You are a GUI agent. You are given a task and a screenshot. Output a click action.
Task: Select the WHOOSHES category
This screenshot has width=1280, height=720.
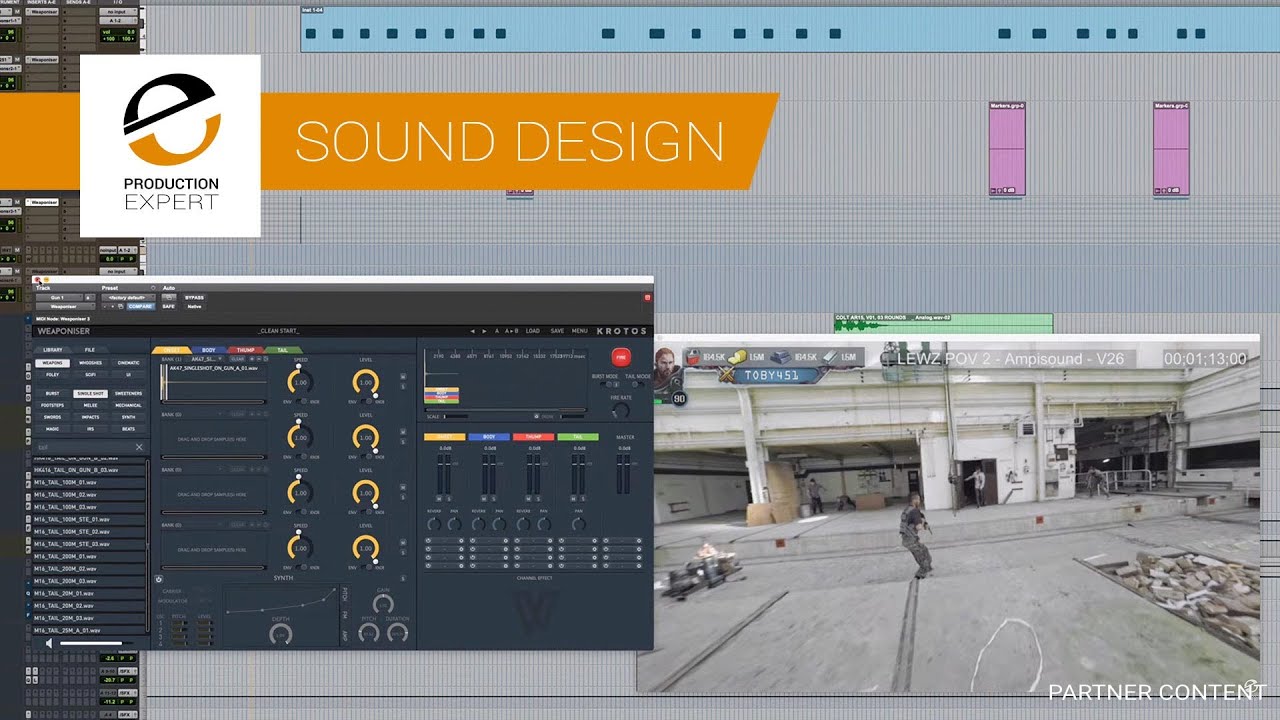90,363
